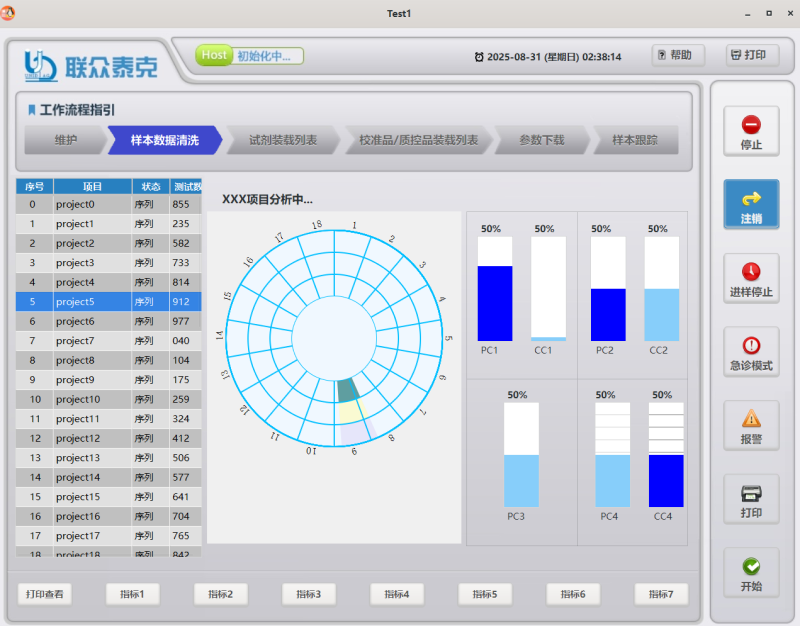Select the project4 row
The width and height of the screenshot is (800, 626).
pyautogui.click(x=109, y=282)
